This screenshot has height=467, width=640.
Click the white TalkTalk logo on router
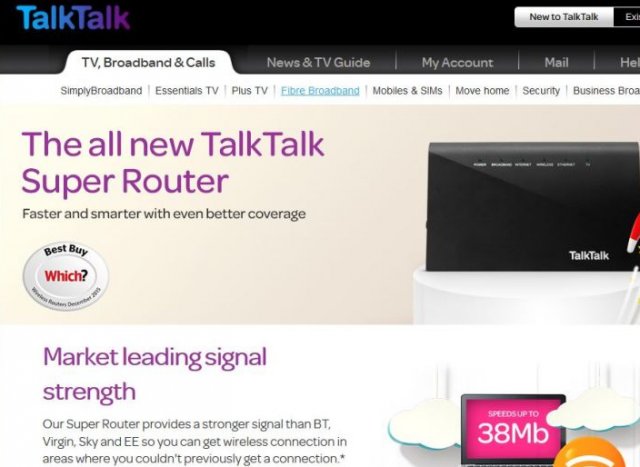589,256
